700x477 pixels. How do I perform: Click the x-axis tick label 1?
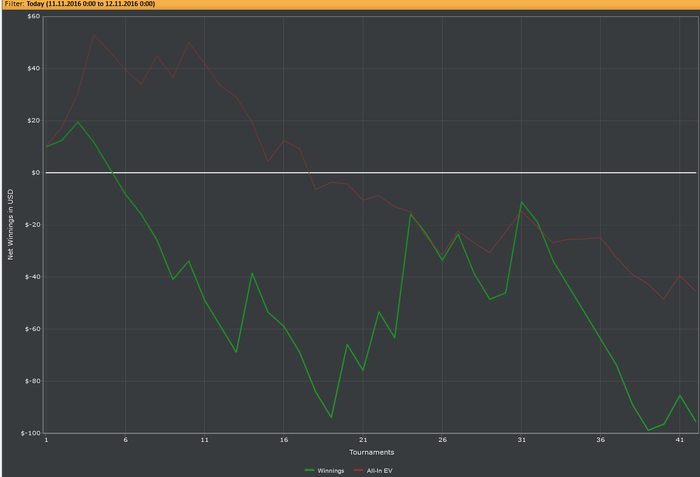point(46,440)
